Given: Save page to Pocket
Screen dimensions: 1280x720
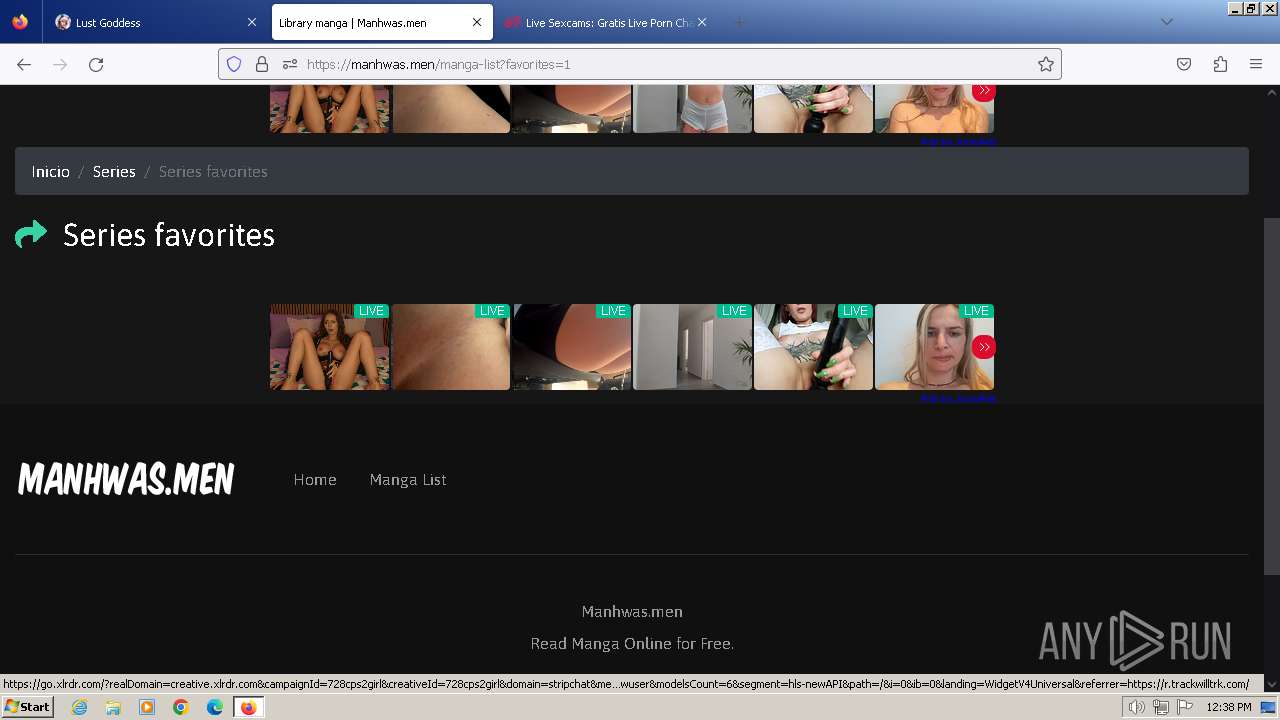Looking at the screenshot, I should click(1184, 64).
